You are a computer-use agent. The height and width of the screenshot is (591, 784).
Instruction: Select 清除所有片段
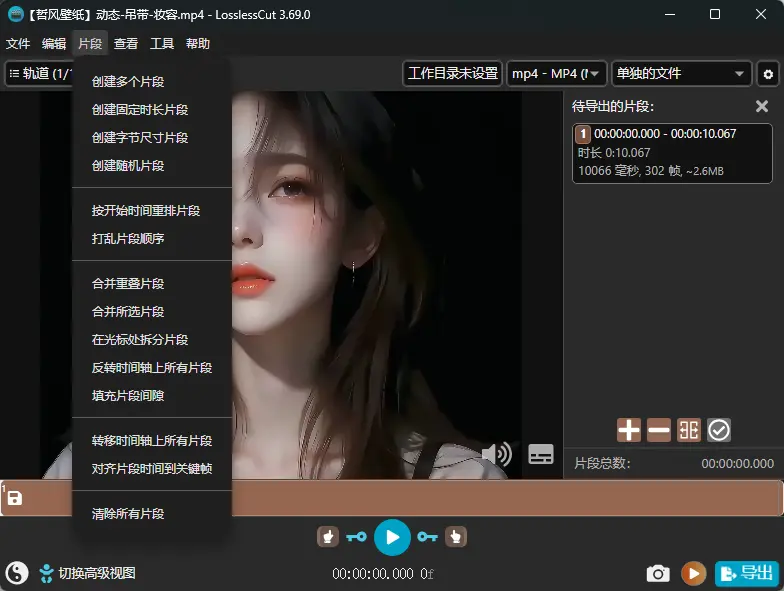coord(152,514)
